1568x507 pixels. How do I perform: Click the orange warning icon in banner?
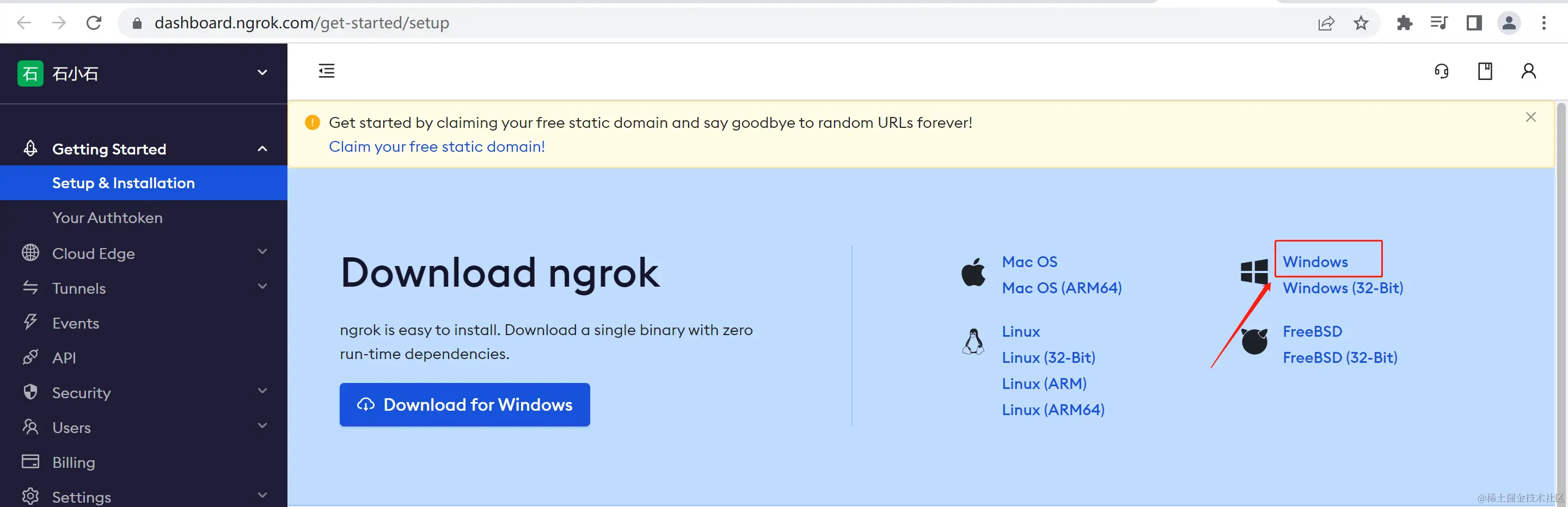coord(311,123)
